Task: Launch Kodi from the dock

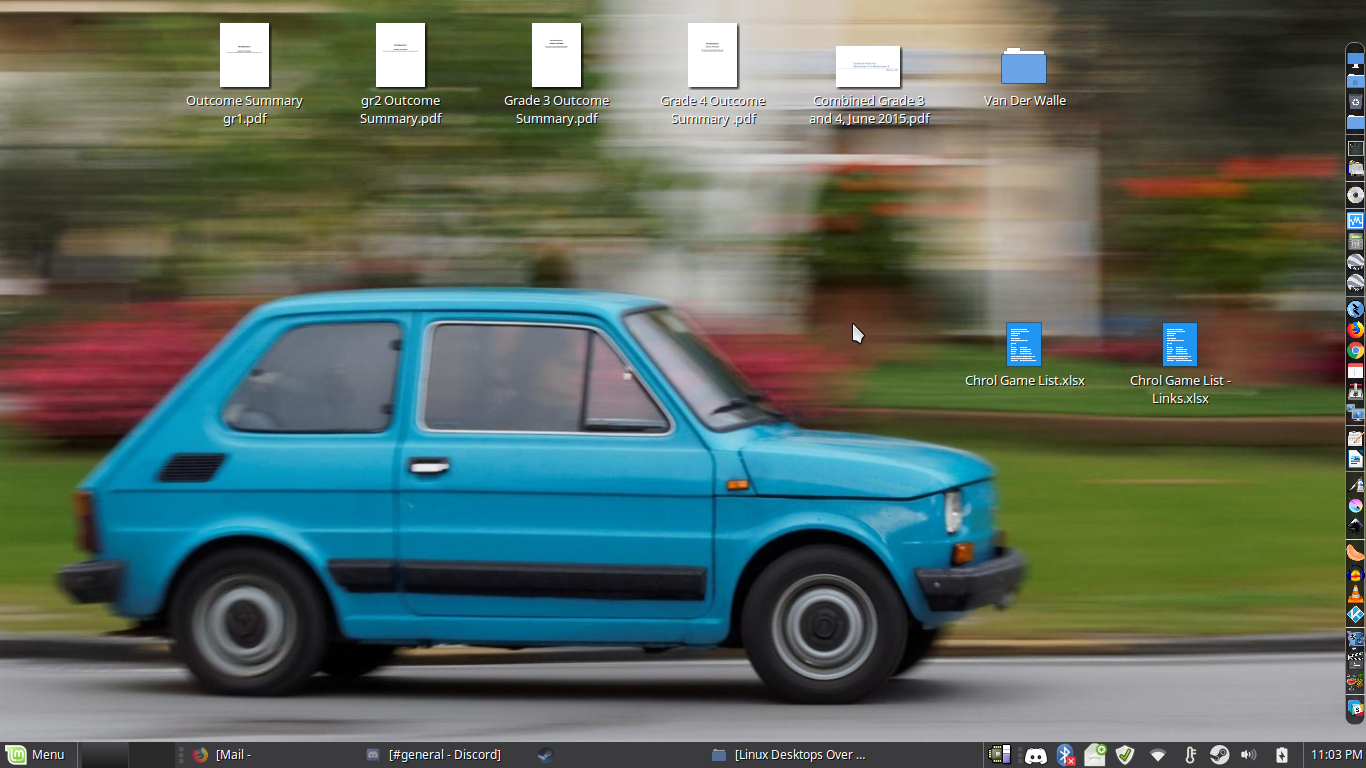Action: (x=1356, y=613)
